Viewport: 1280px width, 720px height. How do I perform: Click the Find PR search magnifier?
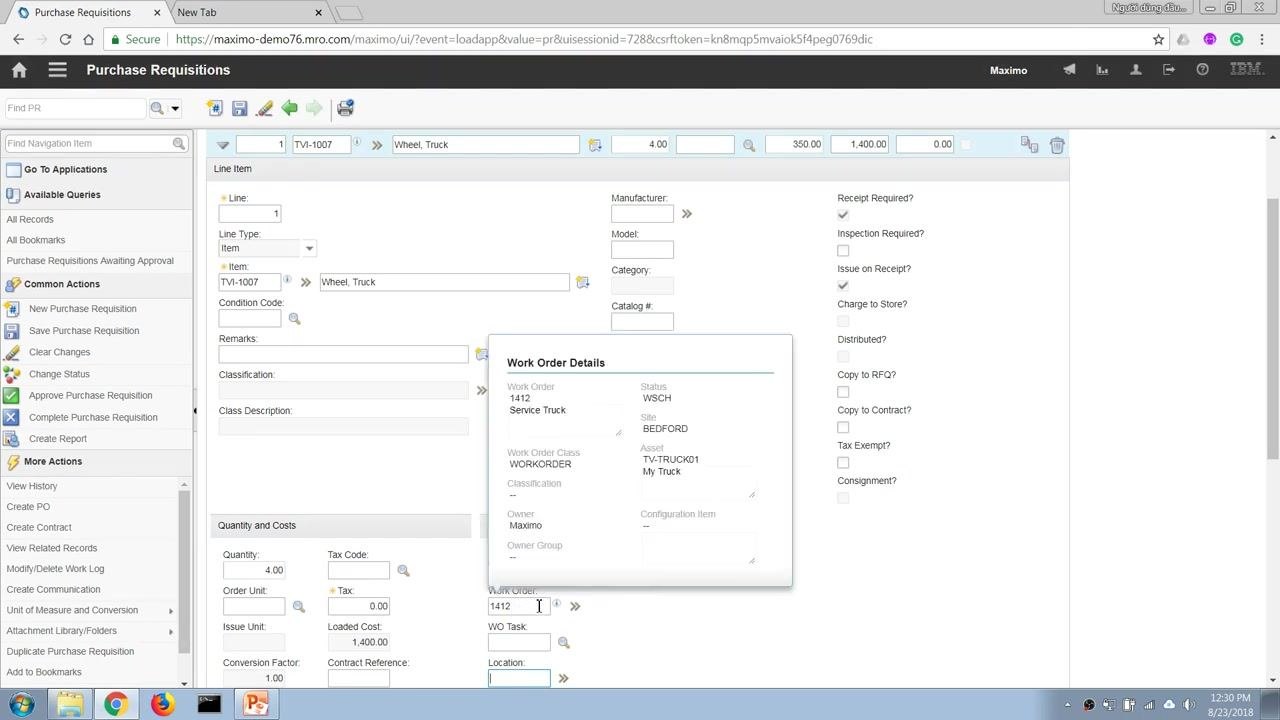click(x=157, y=108)
